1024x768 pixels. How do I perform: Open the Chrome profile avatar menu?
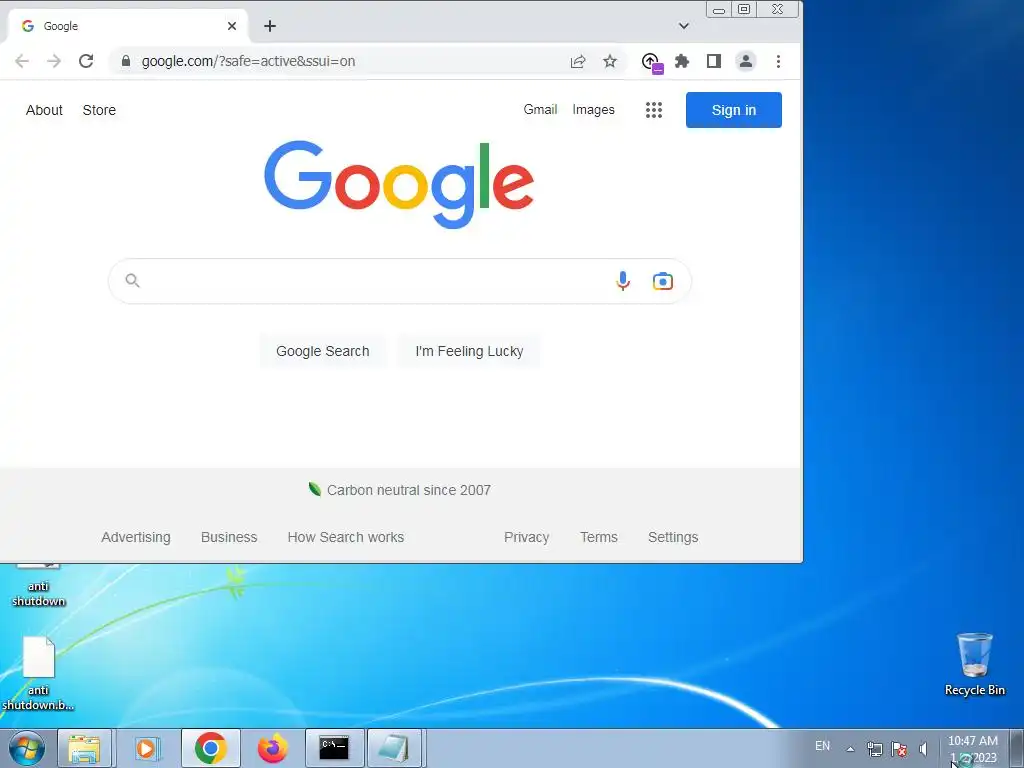745,61
